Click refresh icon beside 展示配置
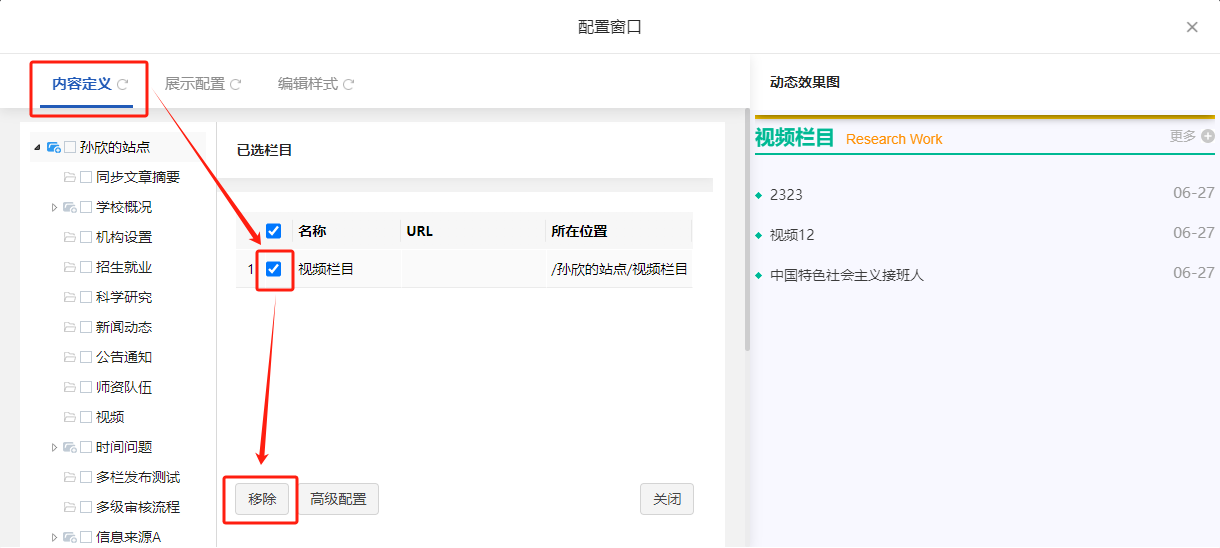Viewport: 1220px width, 548px height. [236, 85]
